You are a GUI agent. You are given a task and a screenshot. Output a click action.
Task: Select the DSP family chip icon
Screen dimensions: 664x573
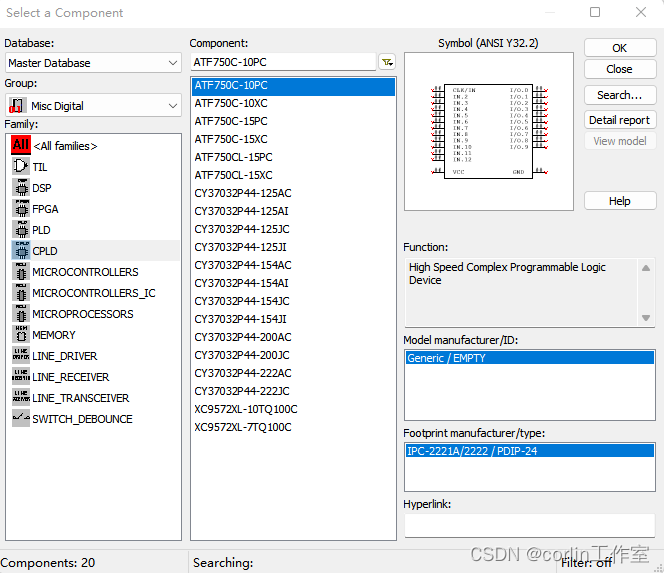(x=21, y=188)
